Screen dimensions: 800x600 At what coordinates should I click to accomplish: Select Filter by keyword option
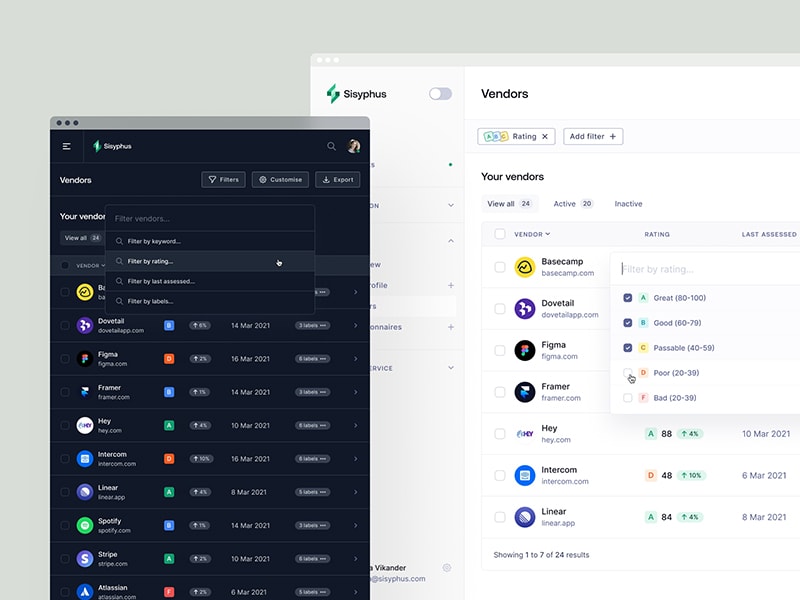pos(210,241)
